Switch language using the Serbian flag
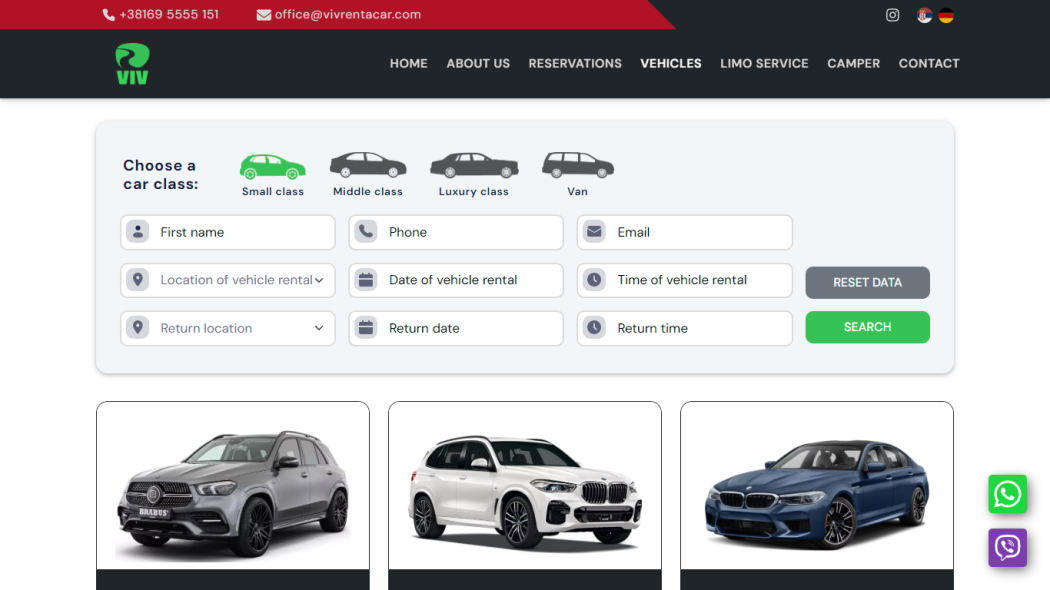Image resolution: width=1050 pixels, height=590 pixels. (x=922, y=15)
